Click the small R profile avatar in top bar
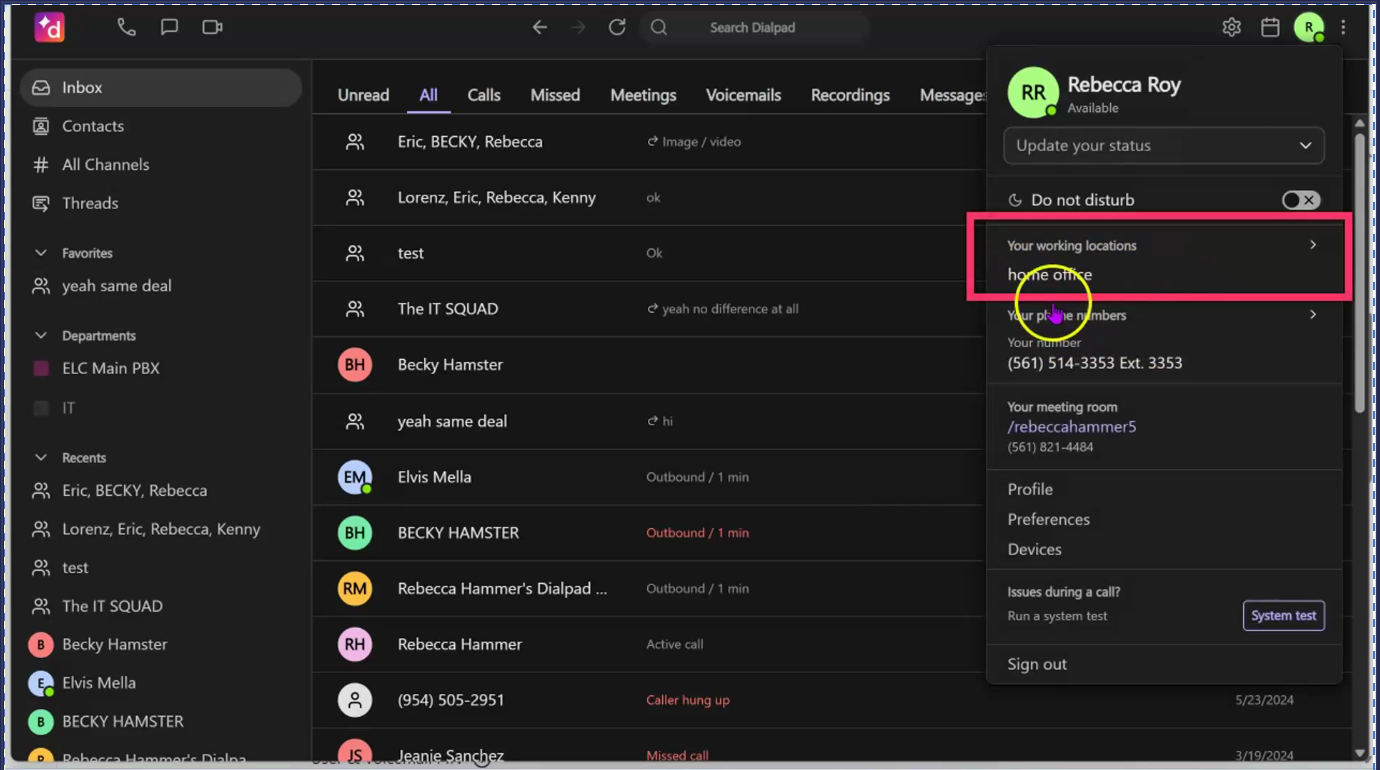Screen dimensions: 1380x770 coord(1308,27)
